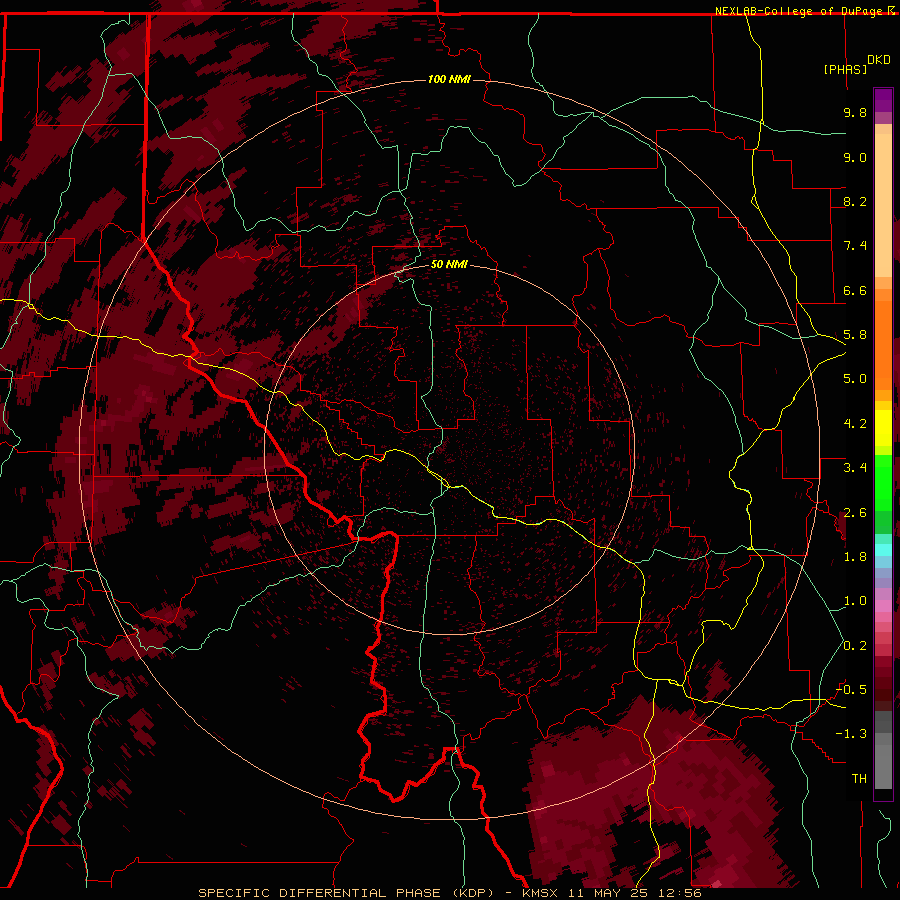Viewport: 900px width, 900px height.
Task: Click the 6.6 legend value
Action: 855,290
